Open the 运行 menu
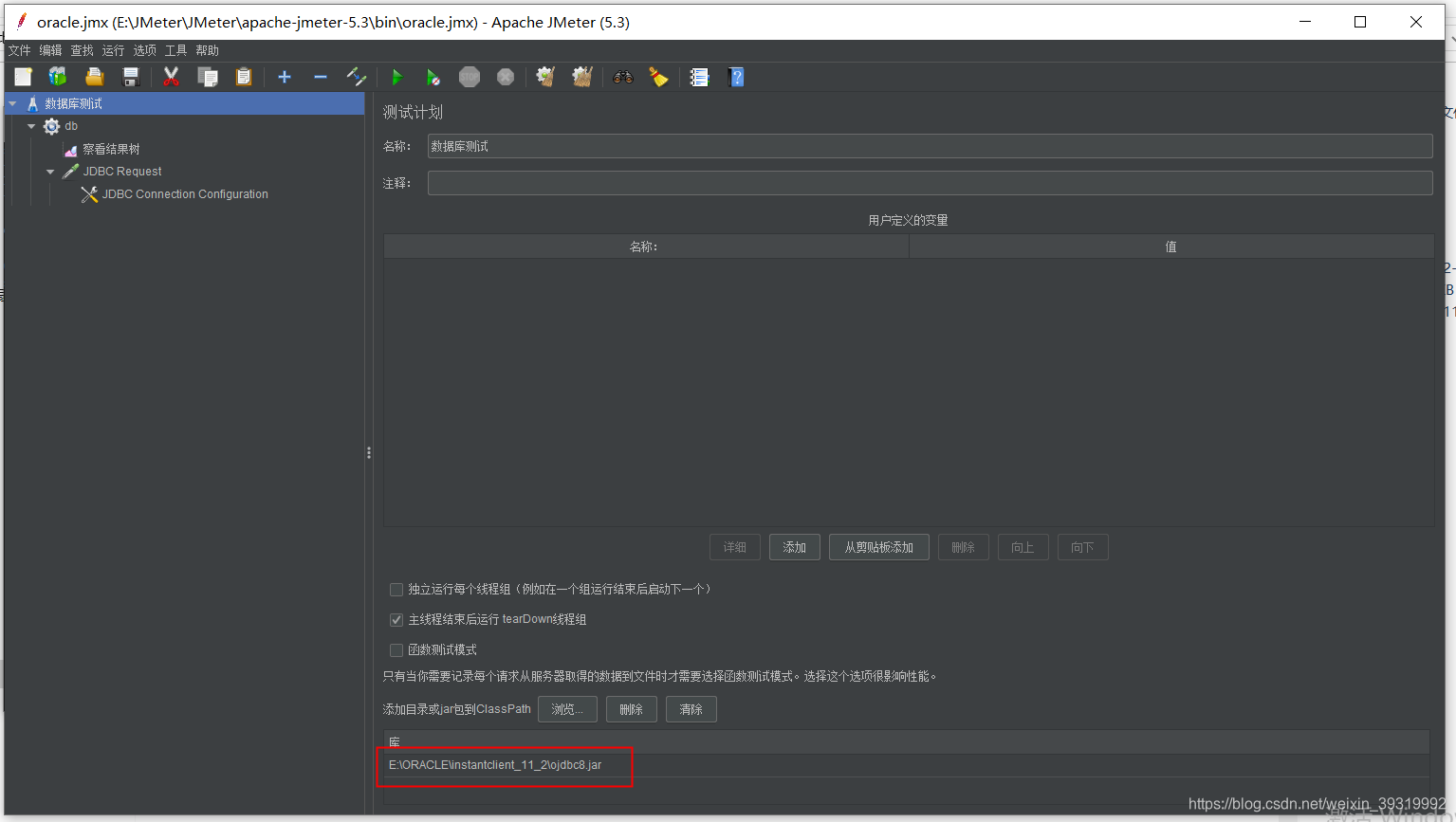Screen dimensions: 1456x822 (x=113, y=50)
